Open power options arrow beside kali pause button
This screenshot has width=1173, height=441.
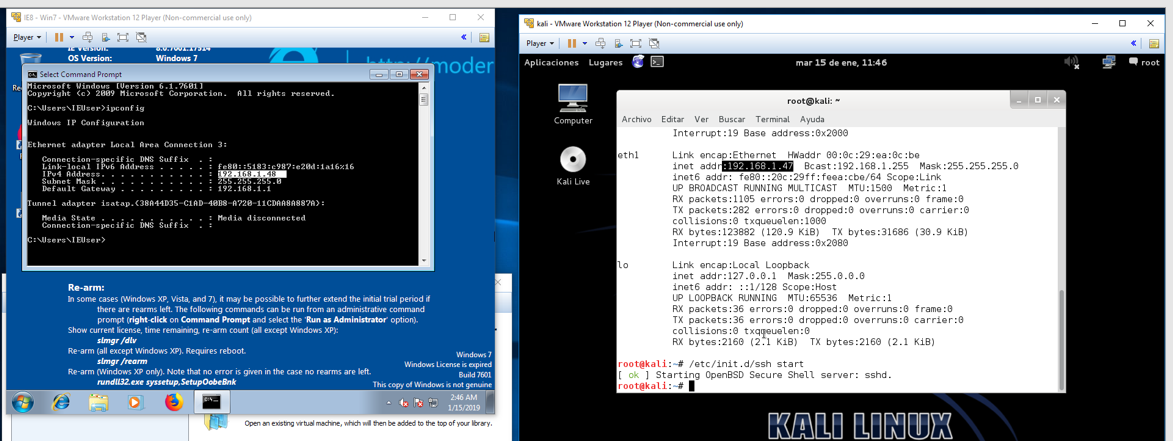coord(585,44)
